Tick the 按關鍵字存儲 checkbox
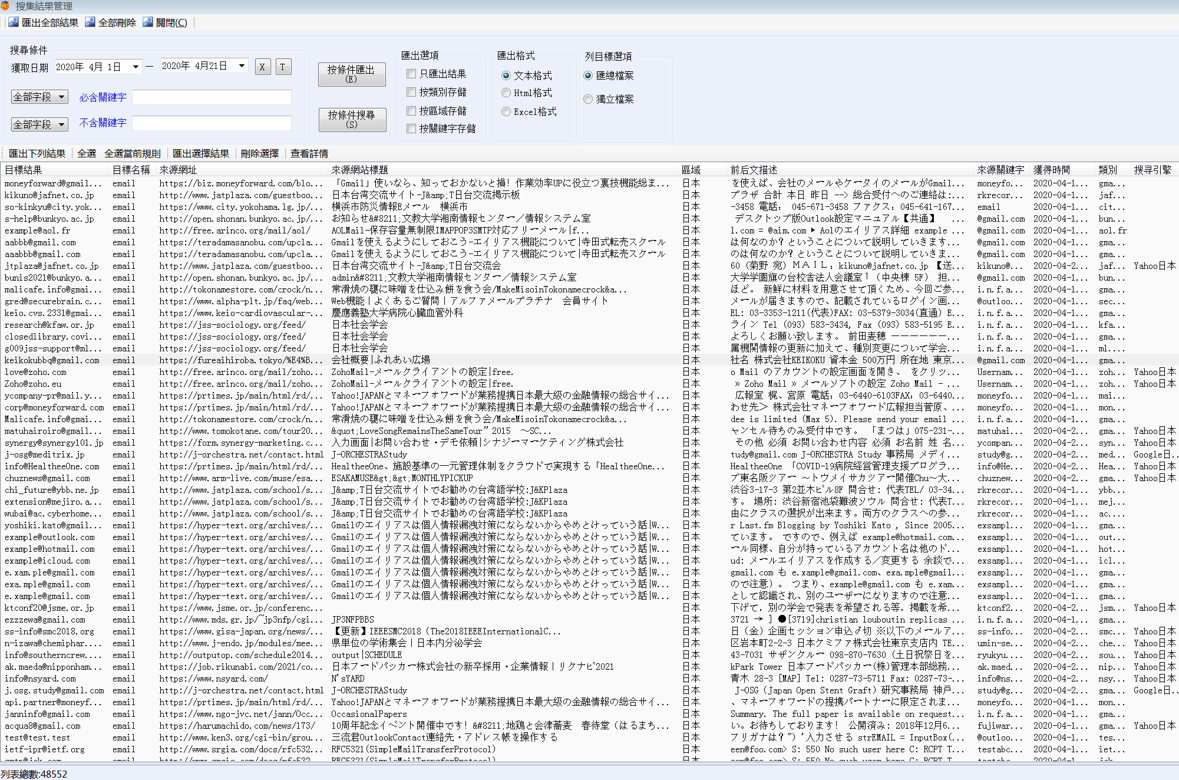1179x780 pixels. [x=411, y=129]
